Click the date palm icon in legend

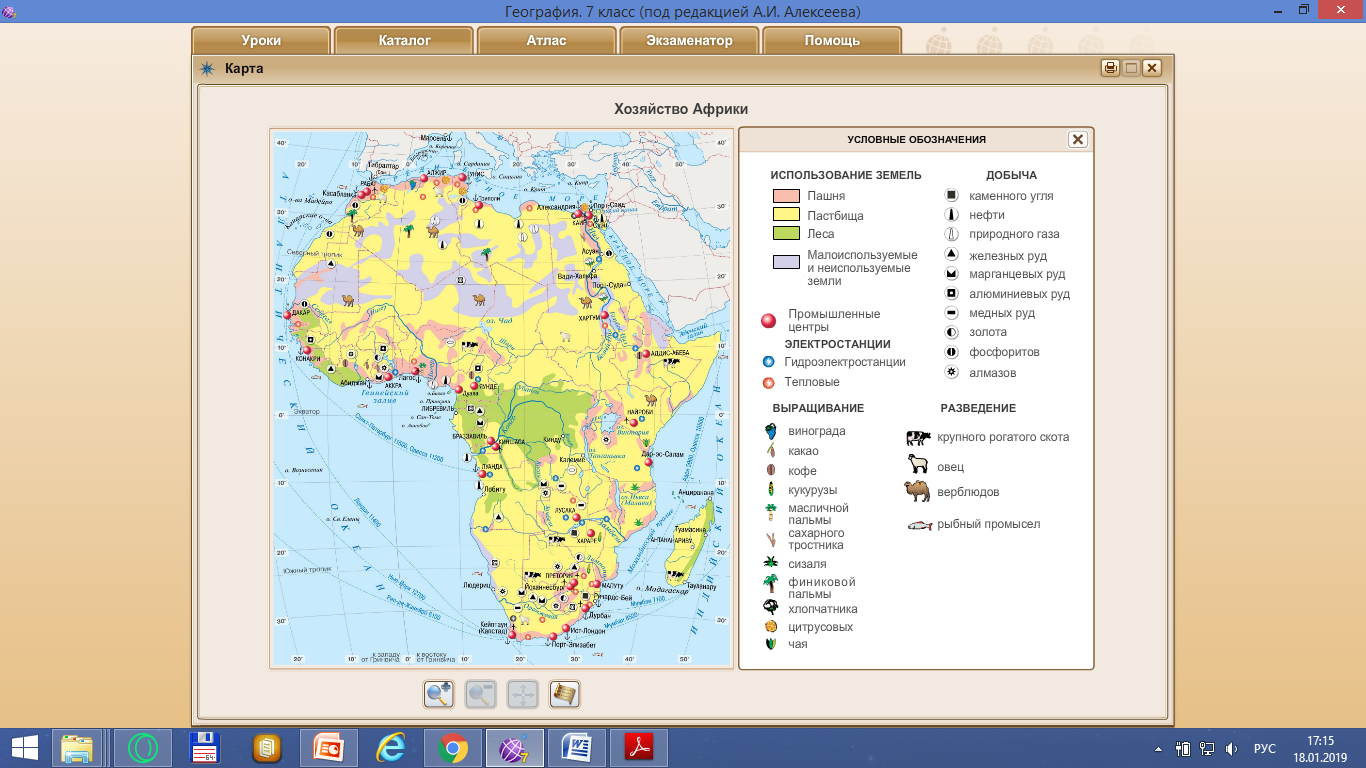pos(770,584)
